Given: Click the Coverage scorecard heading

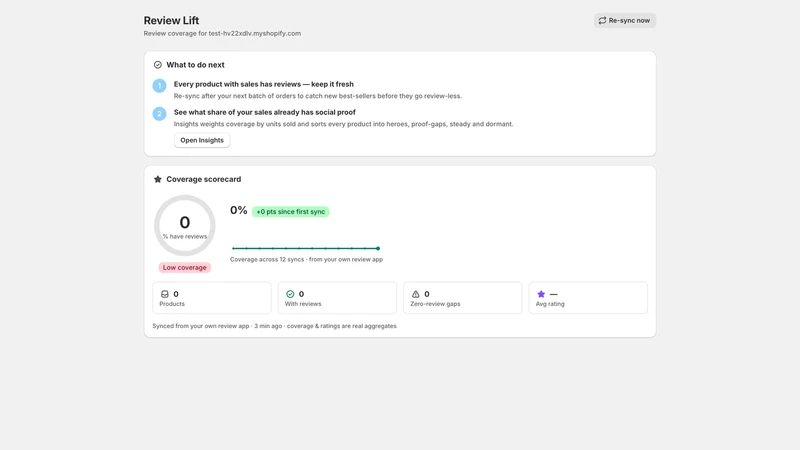Looking at the screenshot, I should pos(204,179).
